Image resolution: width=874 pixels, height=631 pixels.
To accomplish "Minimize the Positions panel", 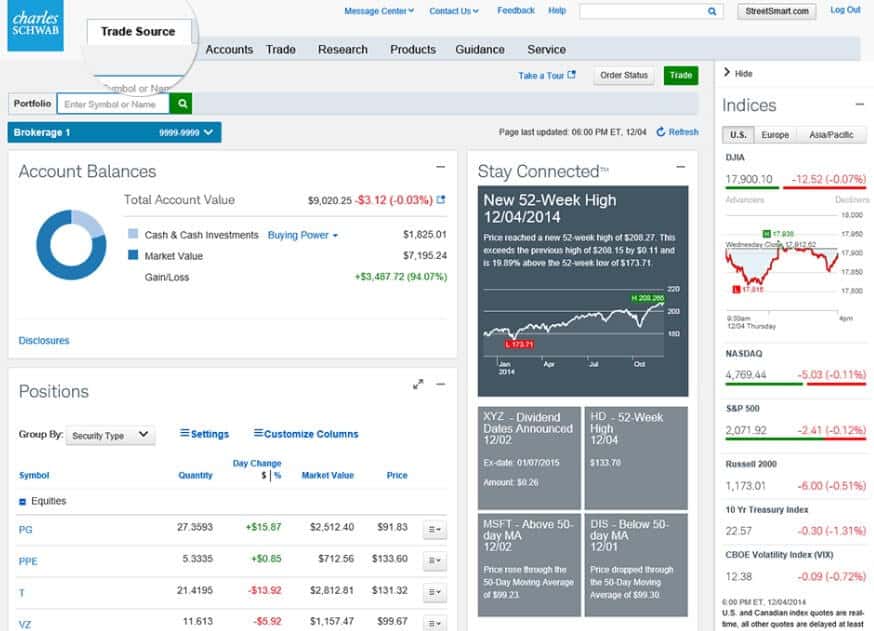I will (x=440, y=384).
